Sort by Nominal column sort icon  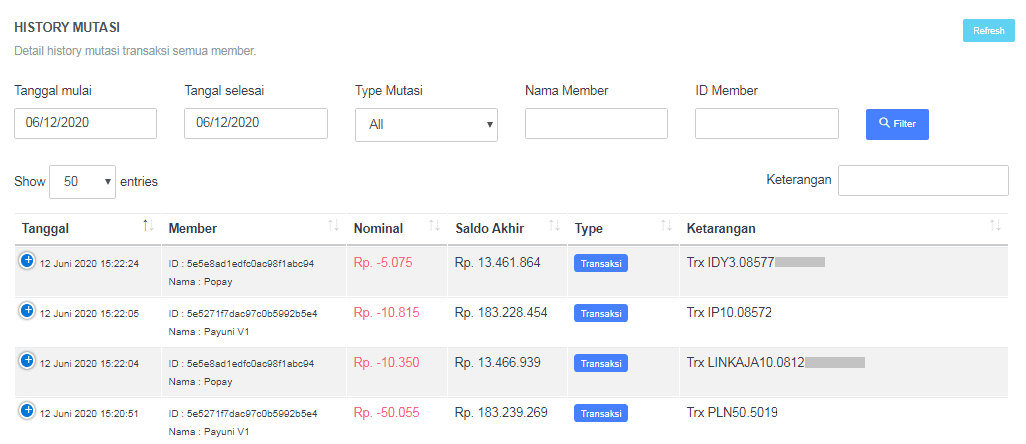(x=434, y=227)
